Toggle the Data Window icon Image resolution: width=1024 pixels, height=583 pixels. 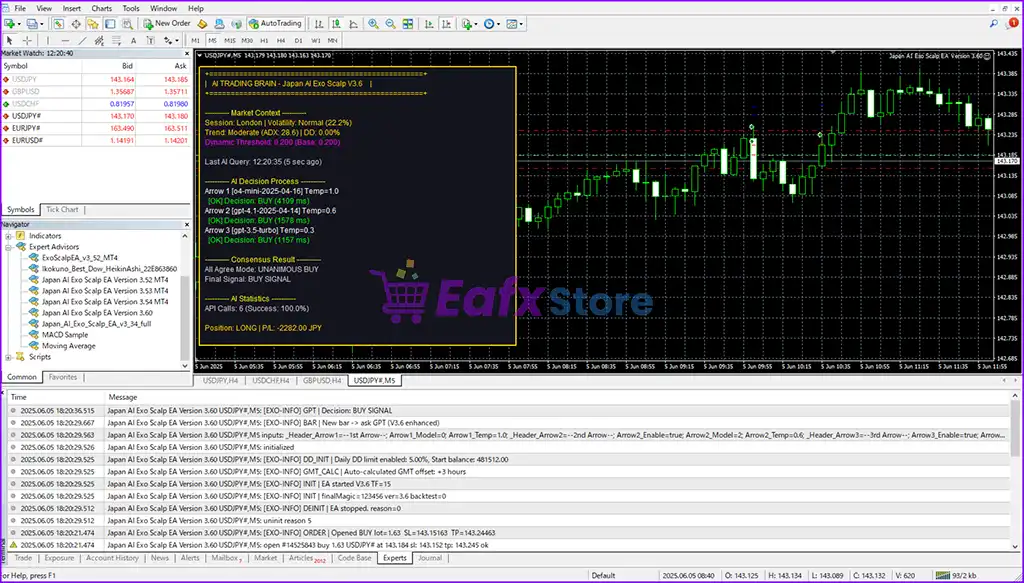point(76,24)
